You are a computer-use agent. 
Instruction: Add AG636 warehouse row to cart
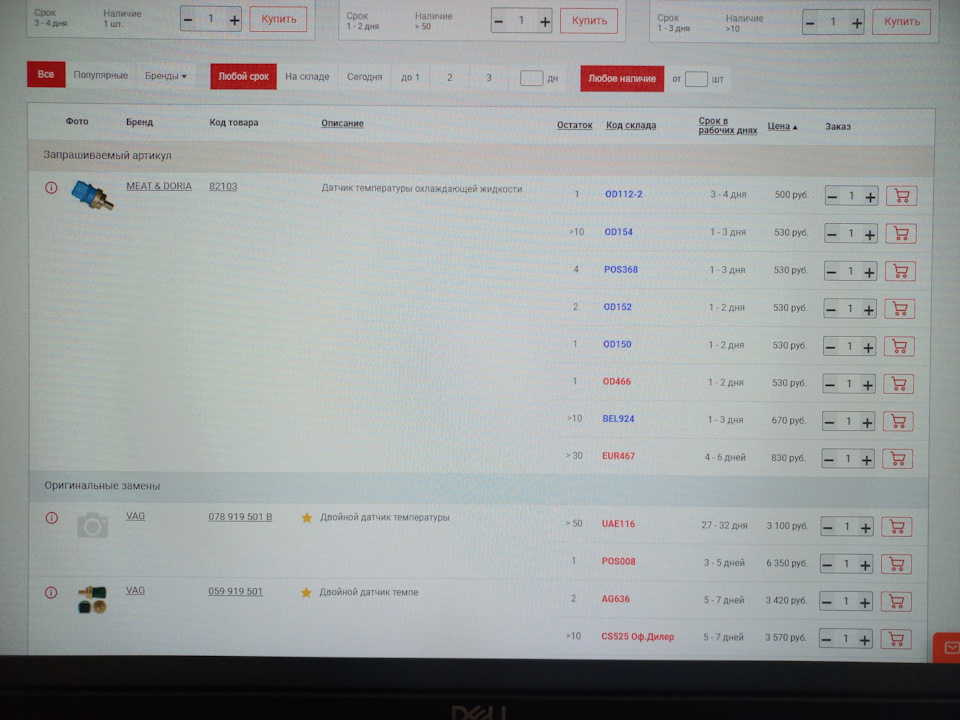896,602
